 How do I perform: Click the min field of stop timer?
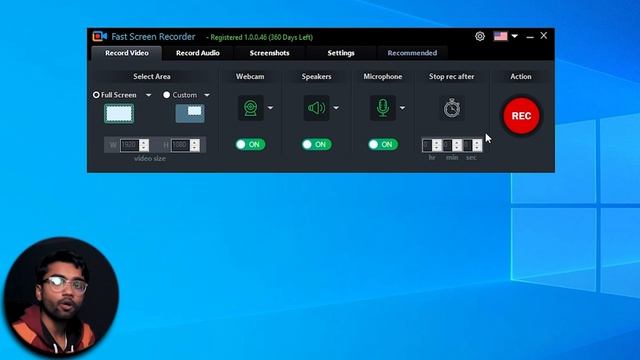tap(447, 145)
